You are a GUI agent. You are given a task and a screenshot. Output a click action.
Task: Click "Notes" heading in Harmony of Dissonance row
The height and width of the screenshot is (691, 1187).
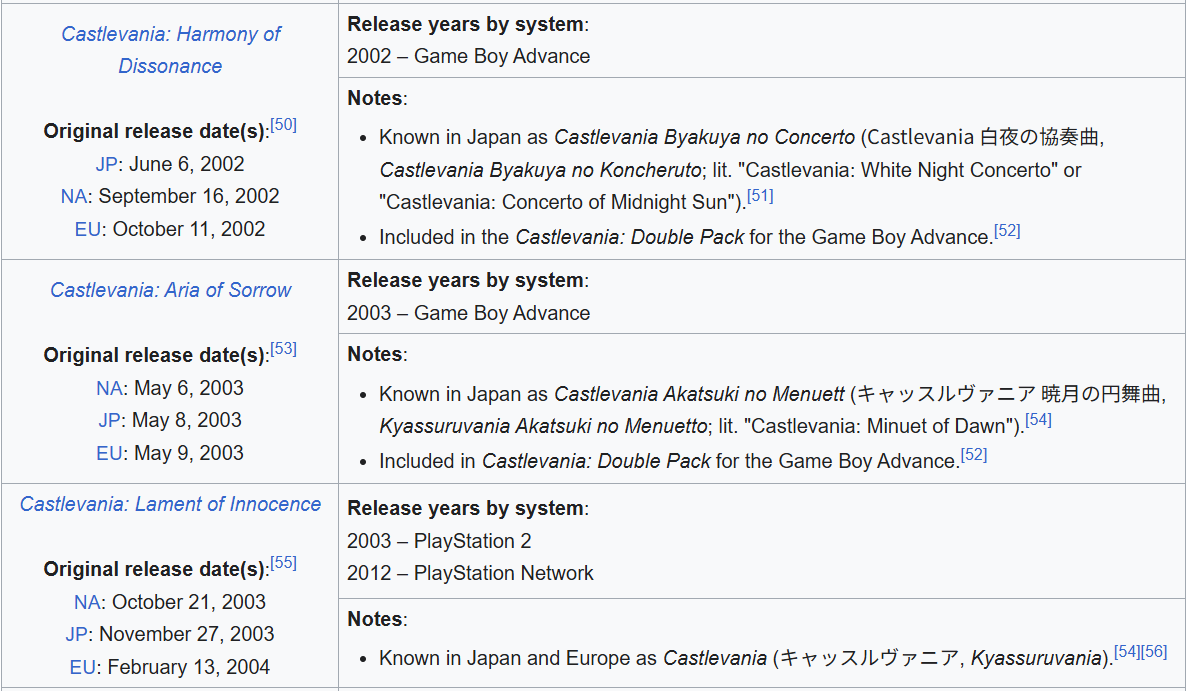[375, 98]
